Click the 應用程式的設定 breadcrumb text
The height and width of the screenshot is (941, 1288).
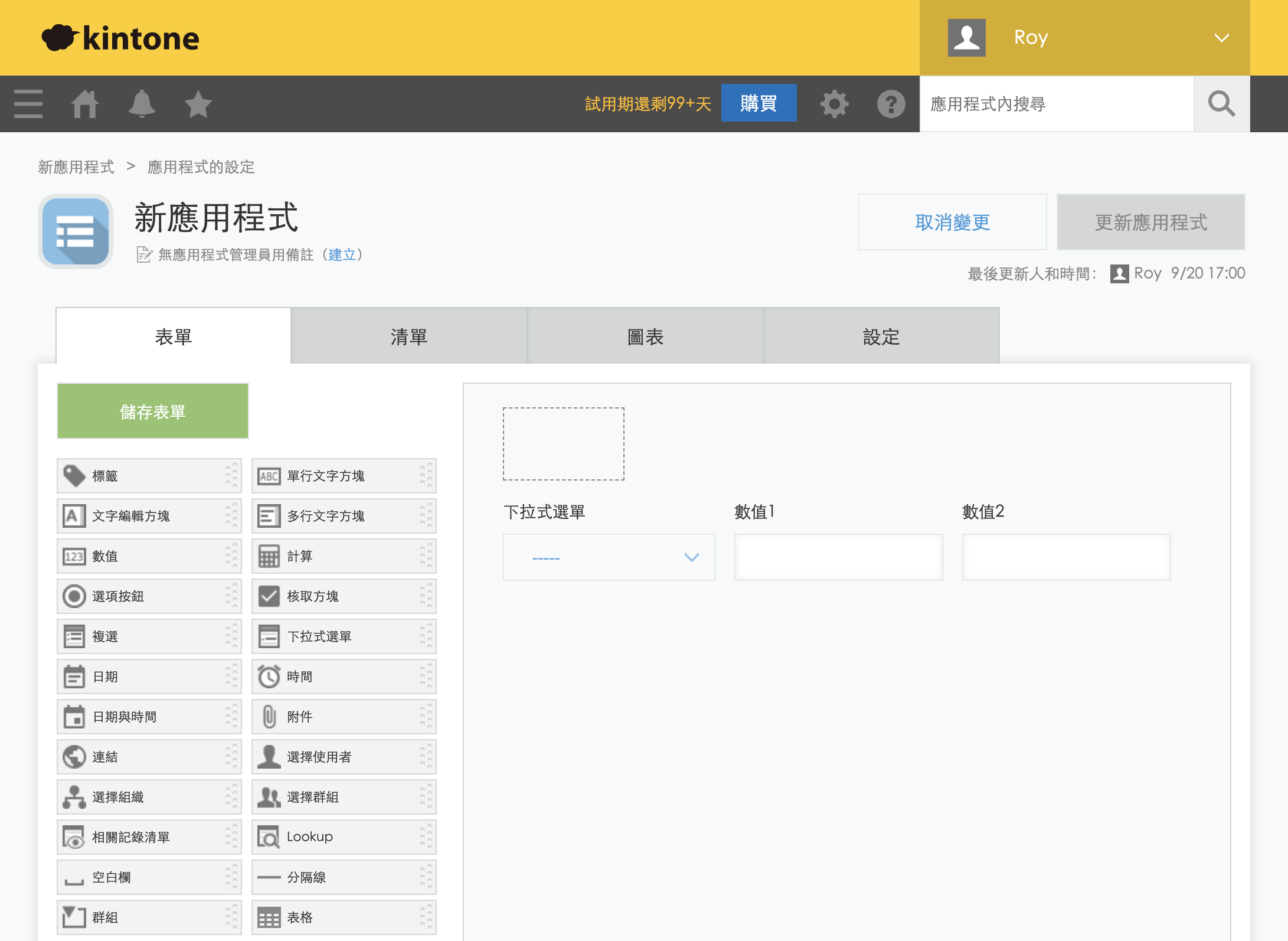(x=201, y=167)
